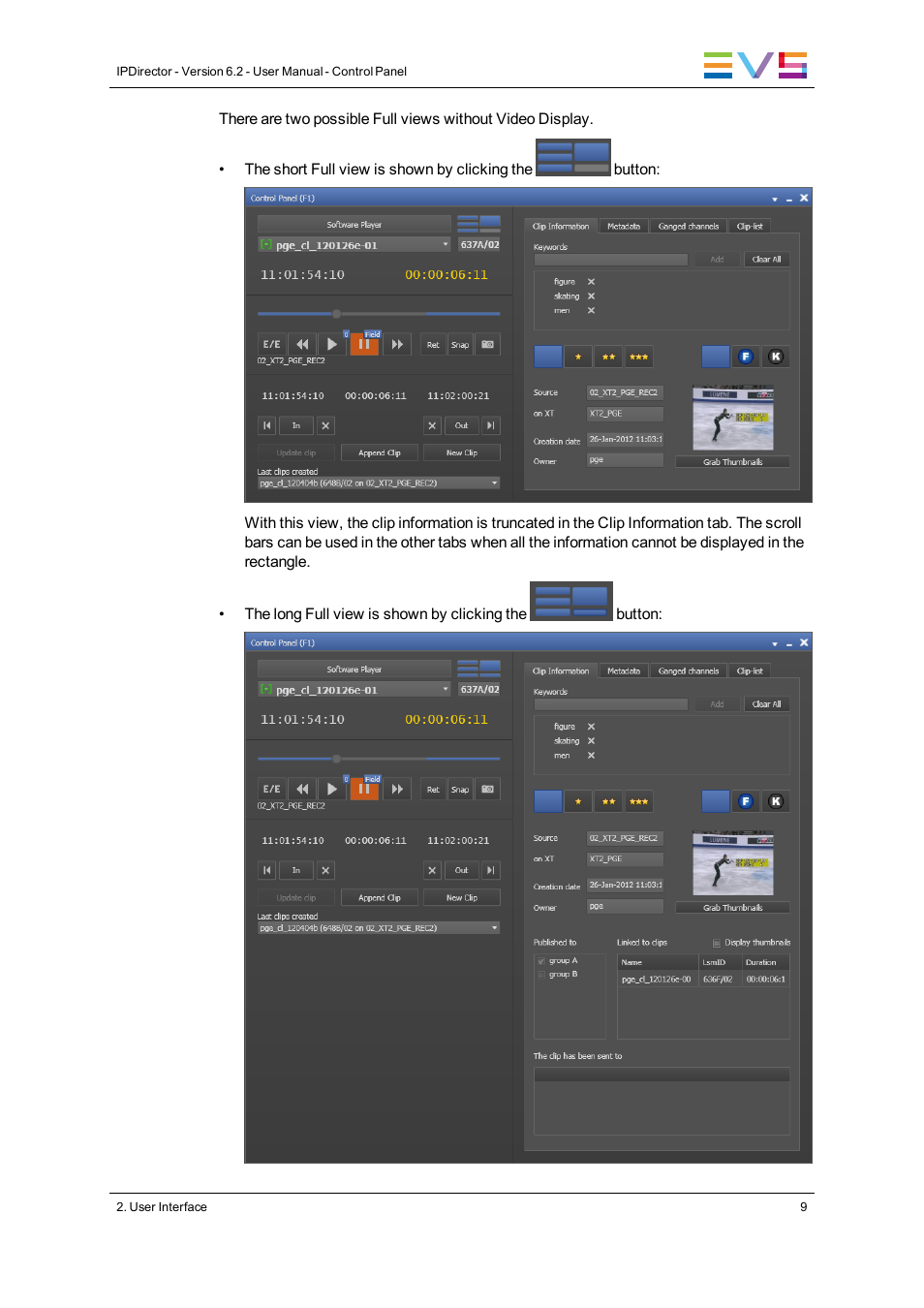Set two-star rating in upper Control Panel
Screen dimensions: 924x1308
coord(608,357)
